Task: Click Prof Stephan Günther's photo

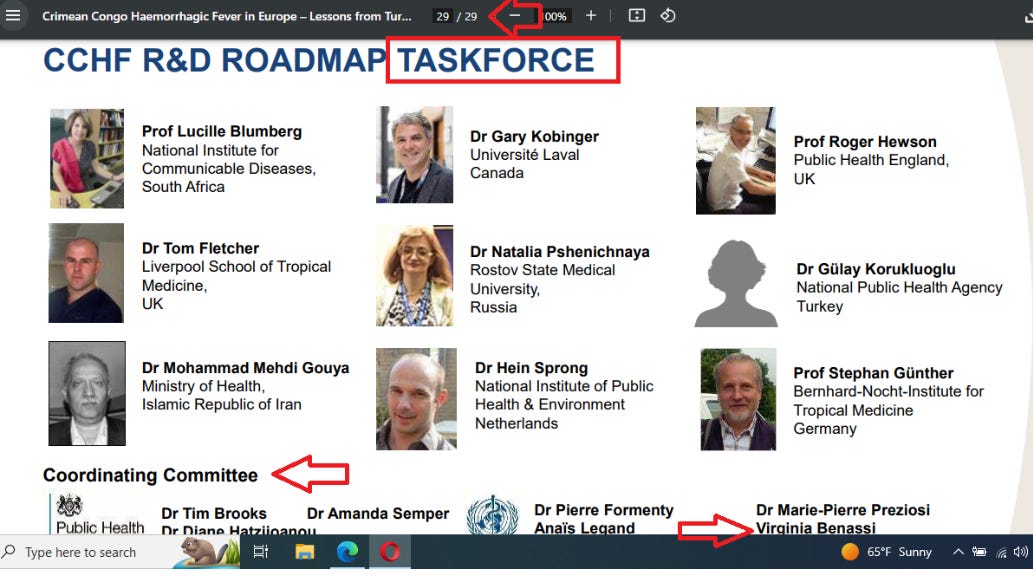Action: click(738, 399)
